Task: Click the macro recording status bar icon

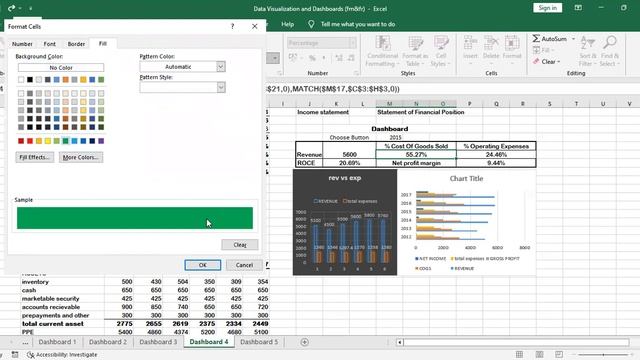Action: pyautogui.click(x=15, y=354)
